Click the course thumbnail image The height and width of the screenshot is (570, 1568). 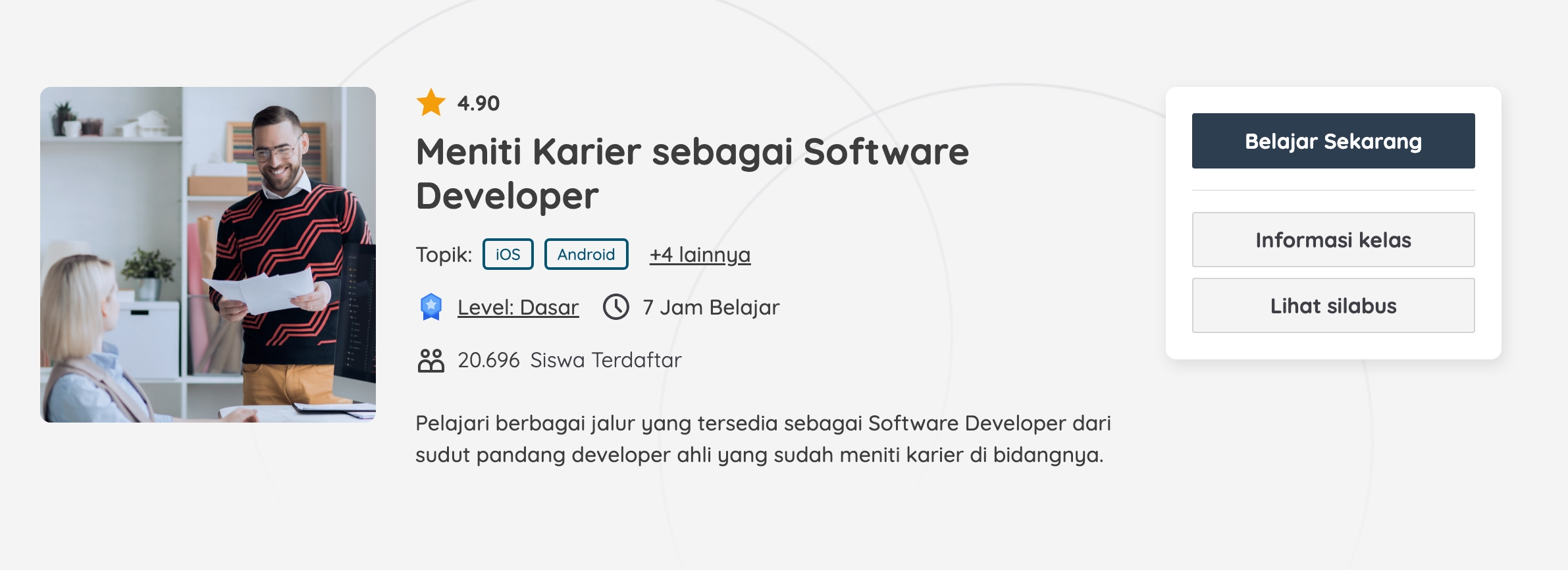(x=208, y=255)
